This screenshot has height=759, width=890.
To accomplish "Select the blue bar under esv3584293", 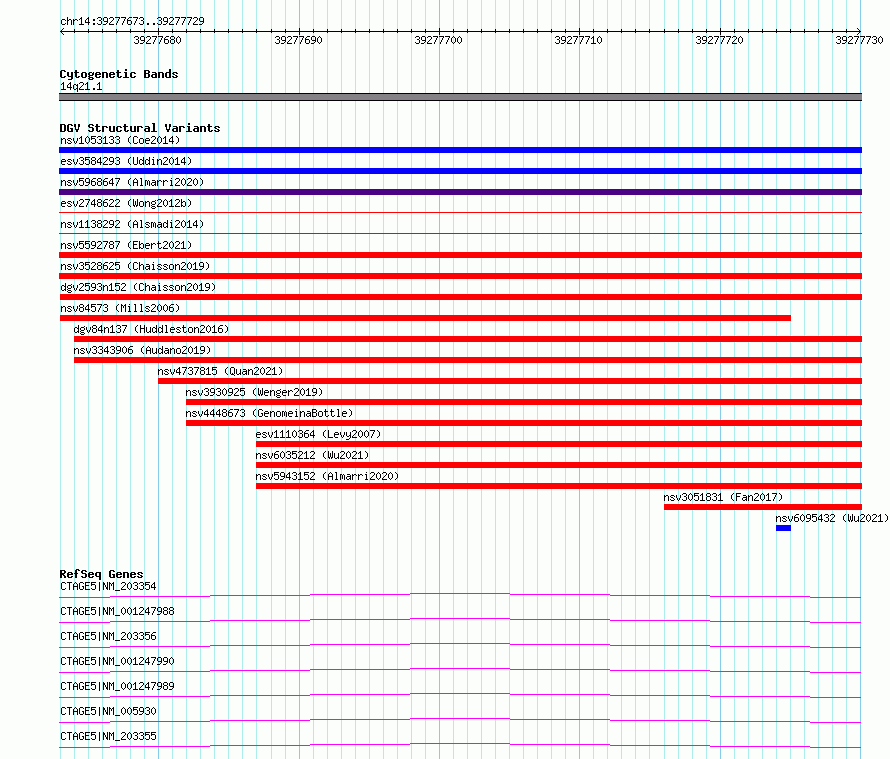I will click(x=460, y=171).
